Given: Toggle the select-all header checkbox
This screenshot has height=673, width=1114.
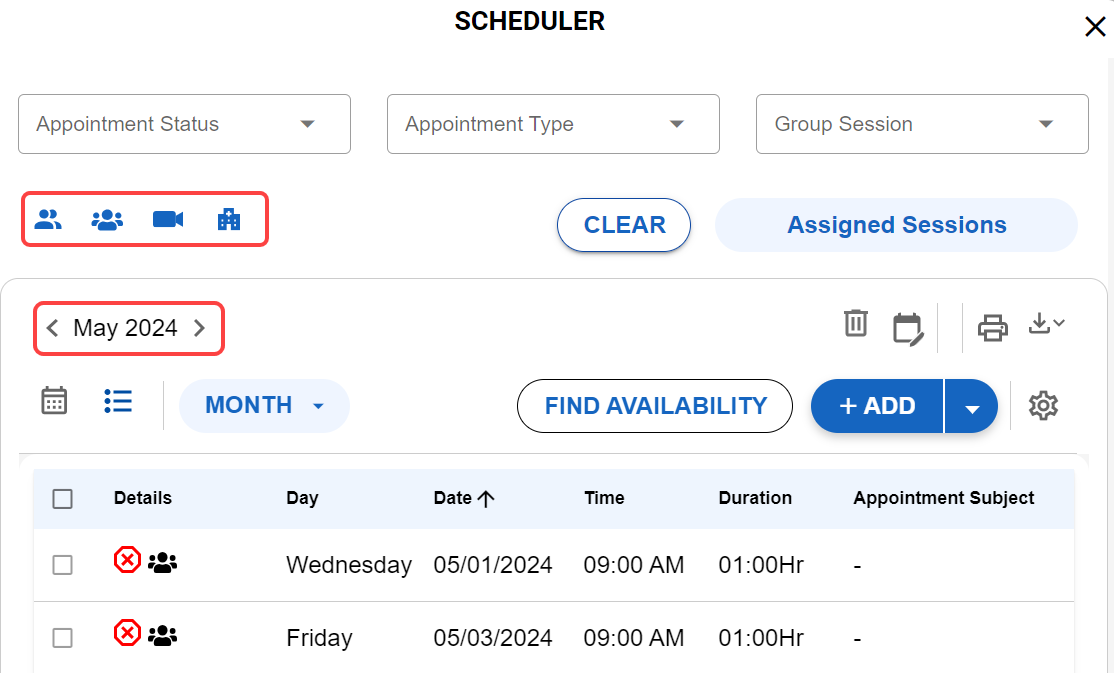Looking at the screenshot, I should point(62,499).
